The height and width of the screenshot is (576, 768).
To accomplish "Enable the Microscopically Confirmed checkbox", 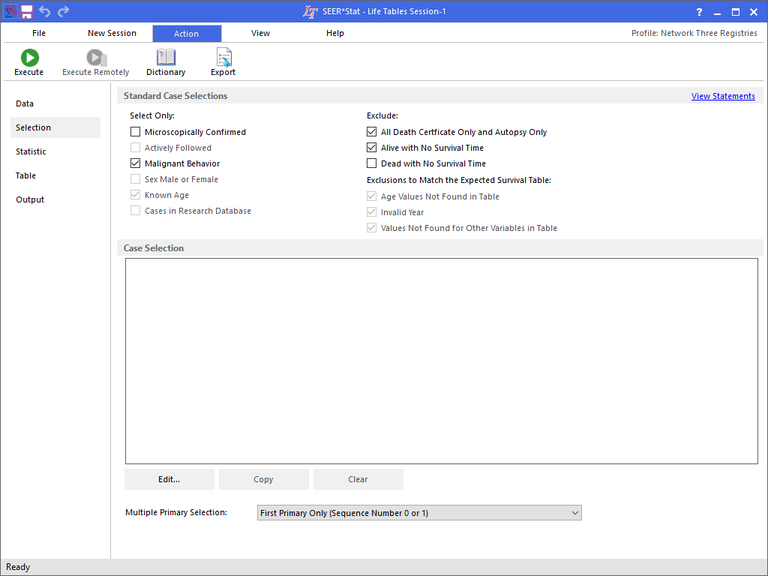I will [x=135, y=132].
